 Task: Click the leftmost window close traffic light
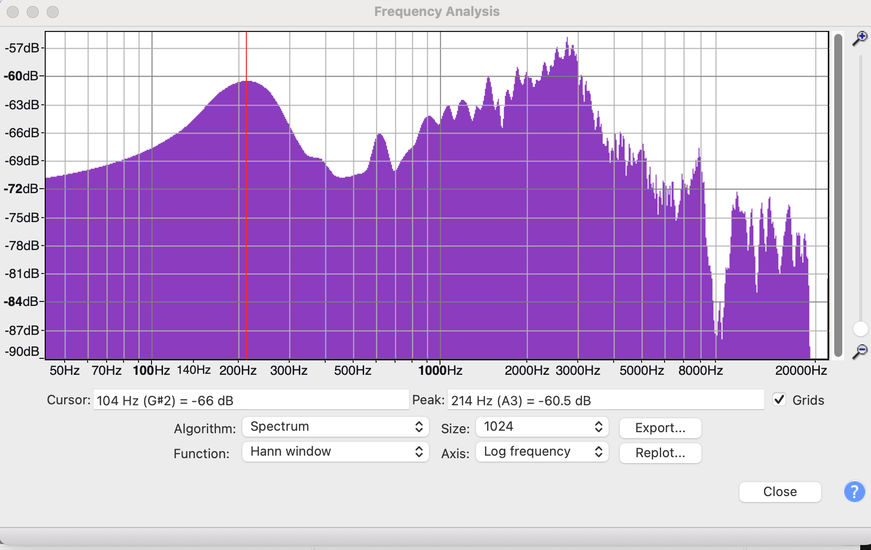(x=13, y=12)
